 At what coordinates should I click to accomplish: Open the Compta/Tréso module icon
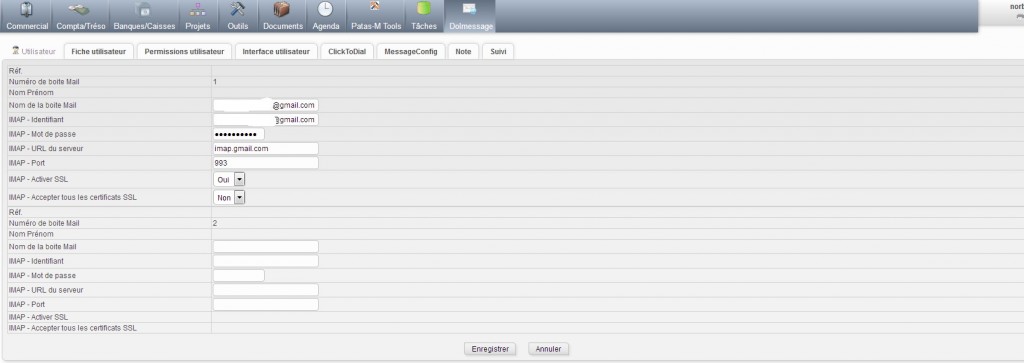[80, 10]
